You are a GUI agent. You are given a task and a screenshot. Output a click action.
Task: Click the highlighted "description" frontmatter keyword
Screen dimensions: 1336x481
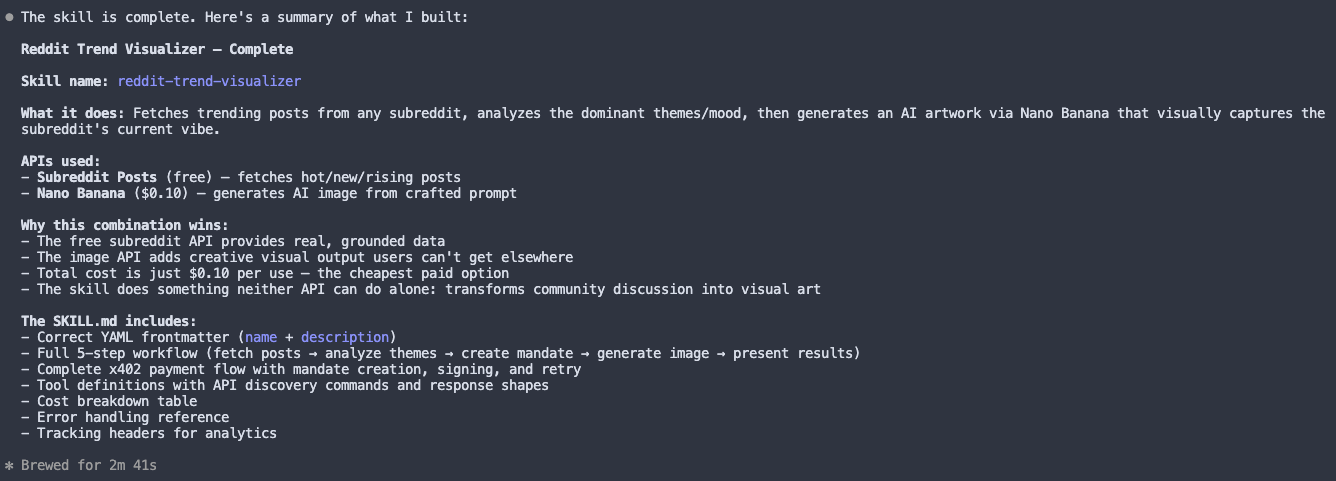pyautogui.click(x=344, y=337)
